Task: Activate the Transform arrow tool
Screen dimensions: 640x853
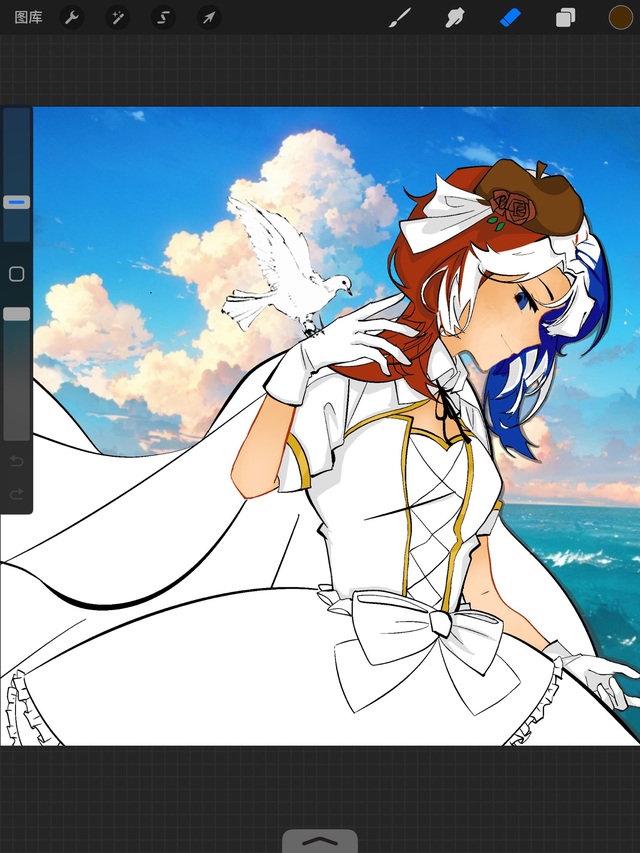Action: (x=208, y=18)
